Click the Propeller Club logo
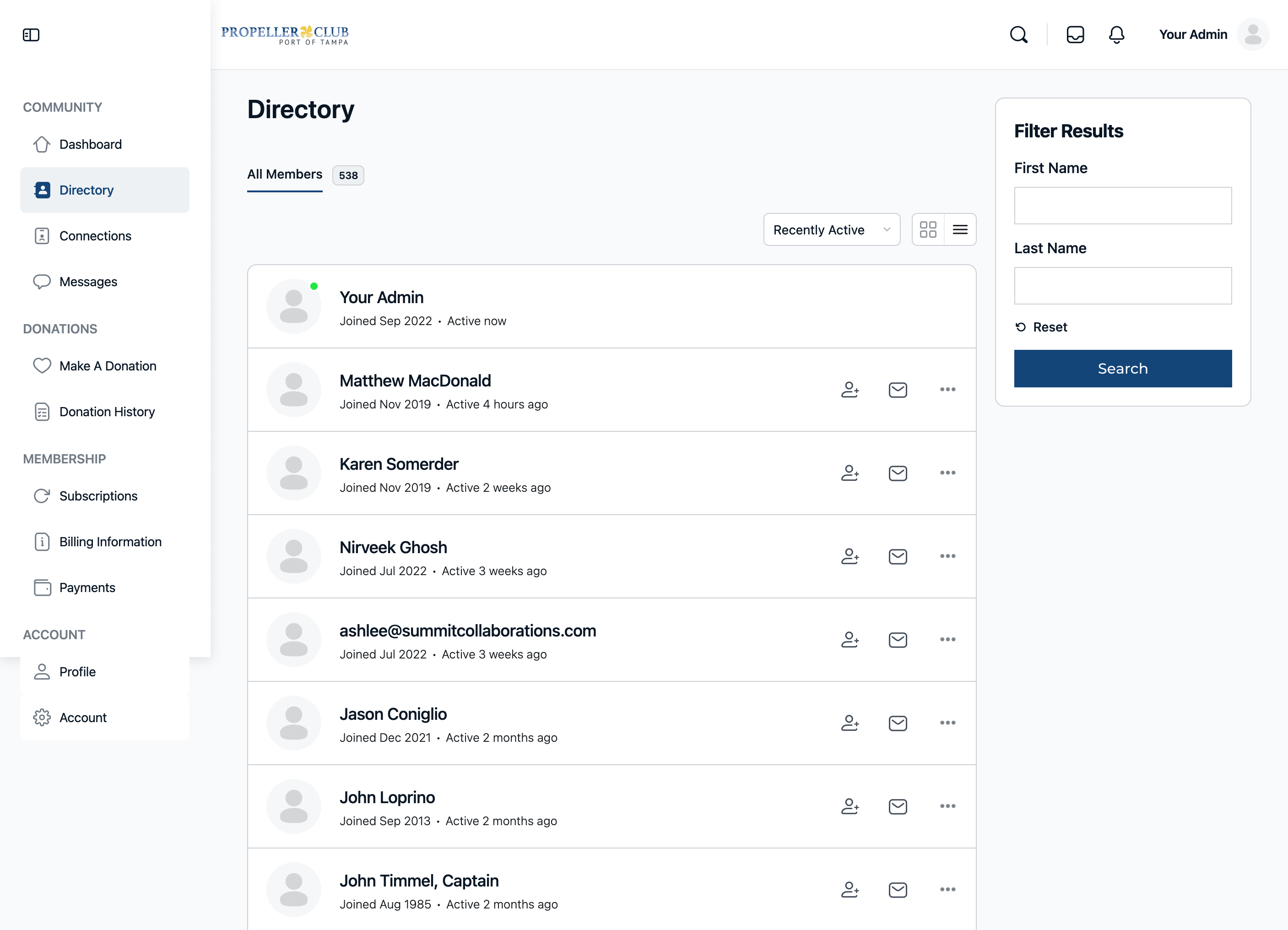This screenshot has width=1288, height=930. (285, 35)
